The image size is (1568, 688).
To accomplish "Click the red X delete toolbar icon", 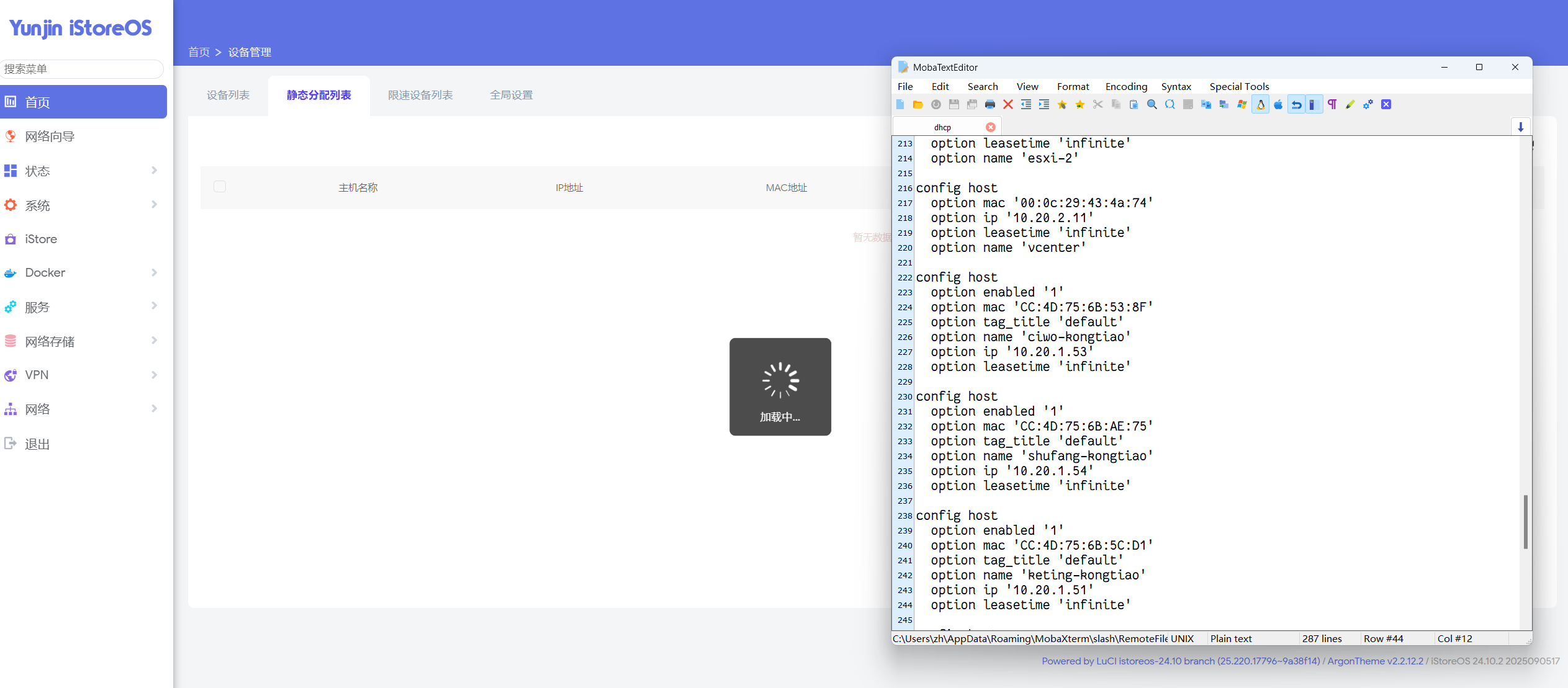I will pyautogui.click(x=1007, y=104).
